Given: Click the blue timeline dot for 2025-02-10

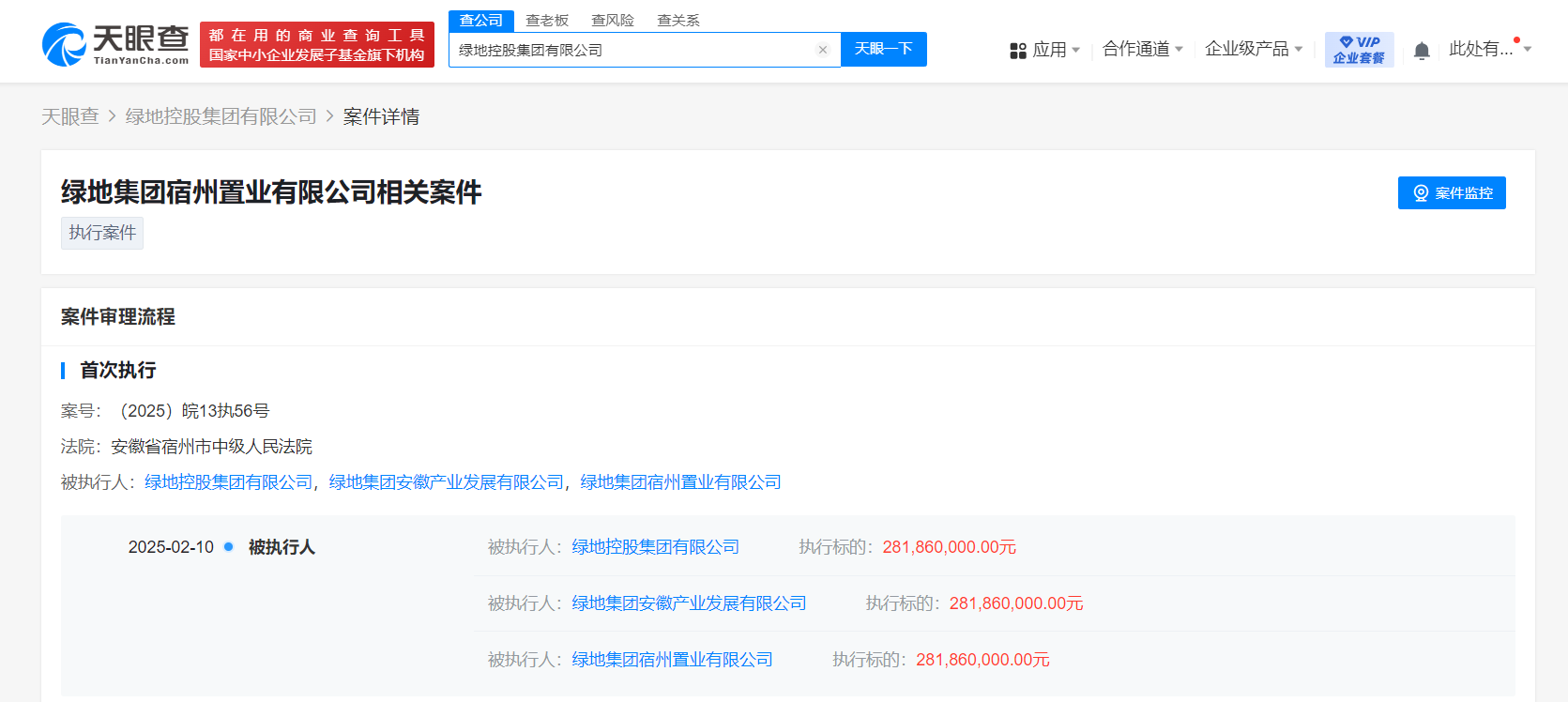Looking at the screenshot, I should click(228, 546).
